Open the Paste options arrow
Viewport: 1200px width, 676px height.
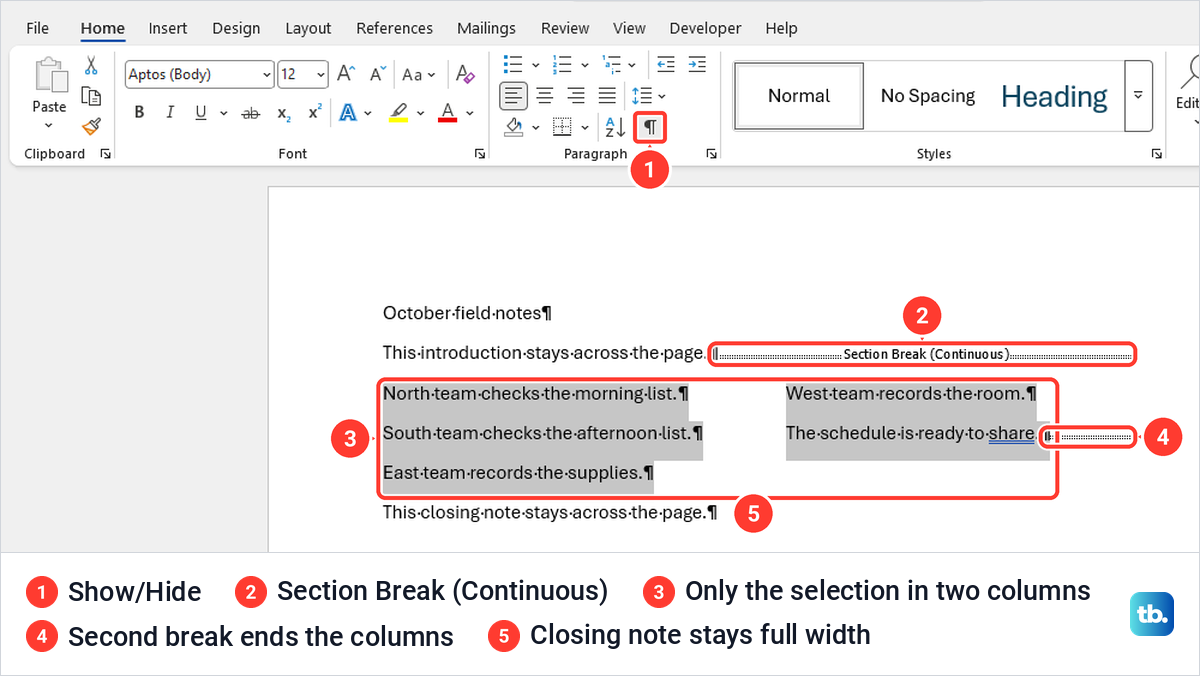click(x=49, y=126)
